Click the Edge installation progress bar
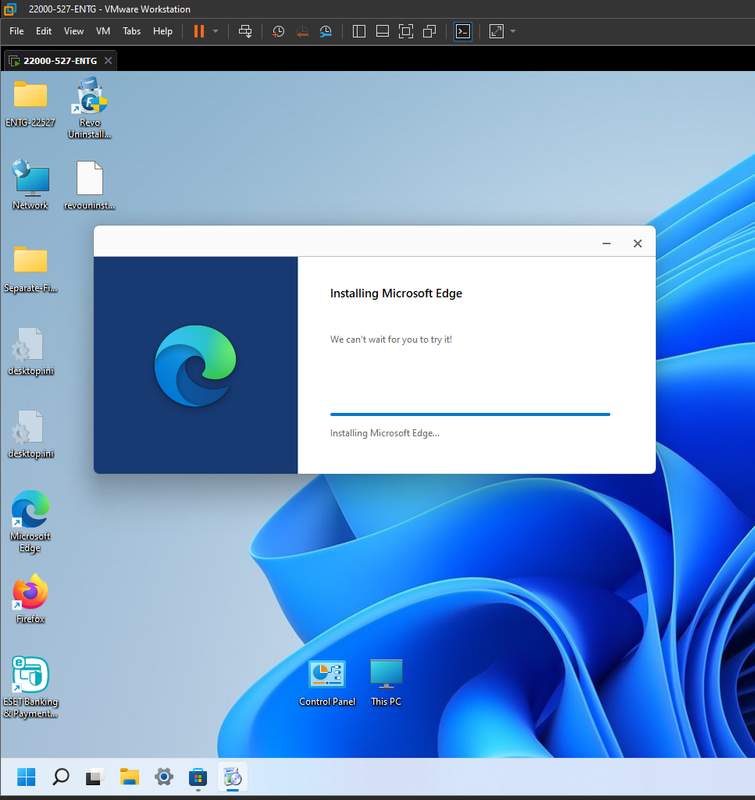Screen dimensions: 755x800 coord(470,414)
